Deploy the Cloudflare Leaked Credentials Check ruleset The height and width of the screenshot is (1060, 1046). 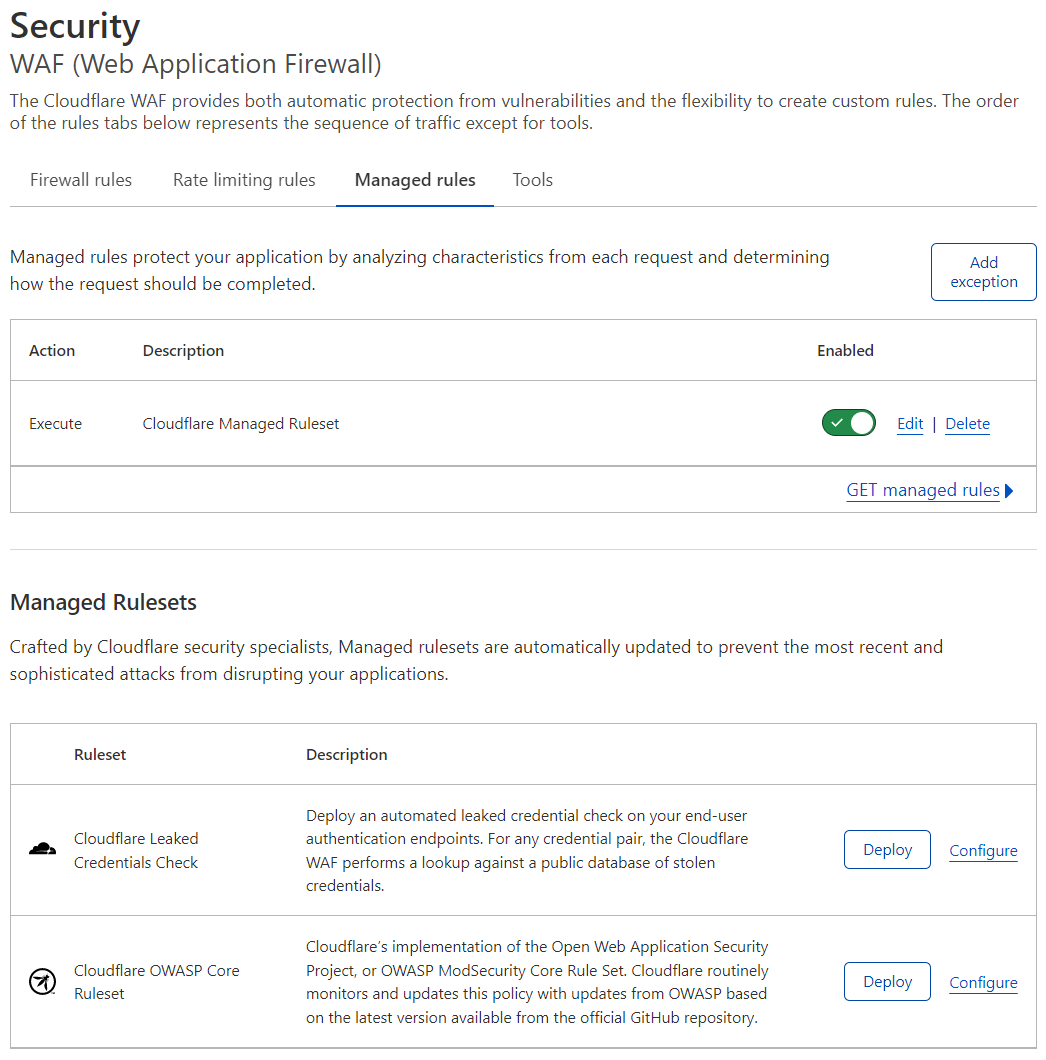[x=887, y=849]
